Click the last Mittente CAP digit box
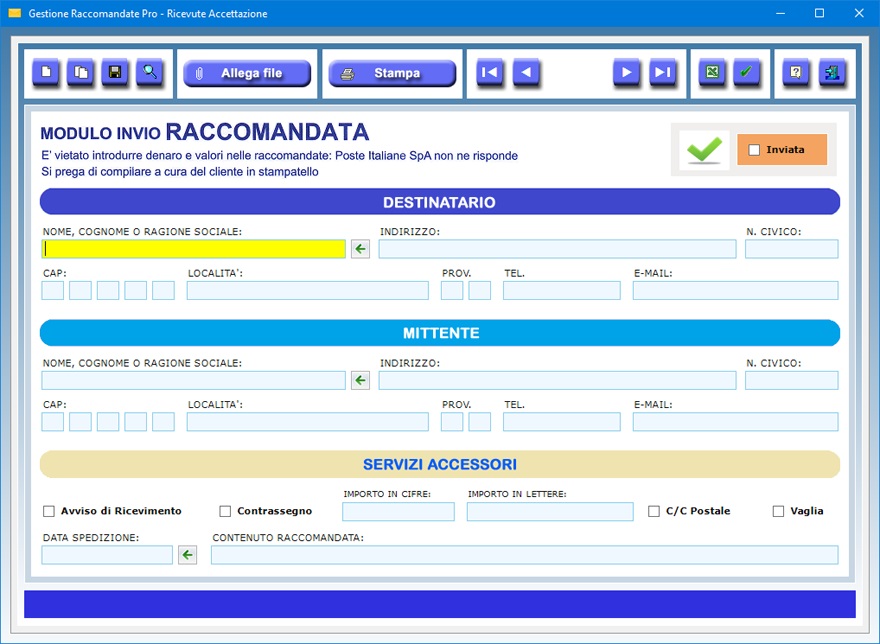 pos(163,422)
